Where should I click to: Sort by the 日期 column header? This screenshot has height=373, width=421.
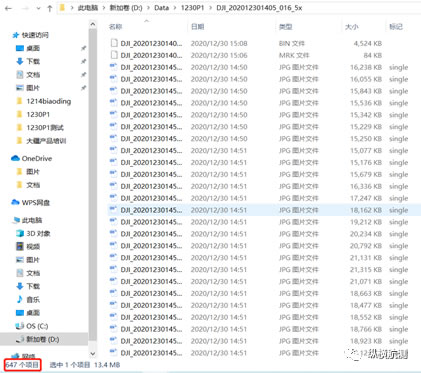197,27
